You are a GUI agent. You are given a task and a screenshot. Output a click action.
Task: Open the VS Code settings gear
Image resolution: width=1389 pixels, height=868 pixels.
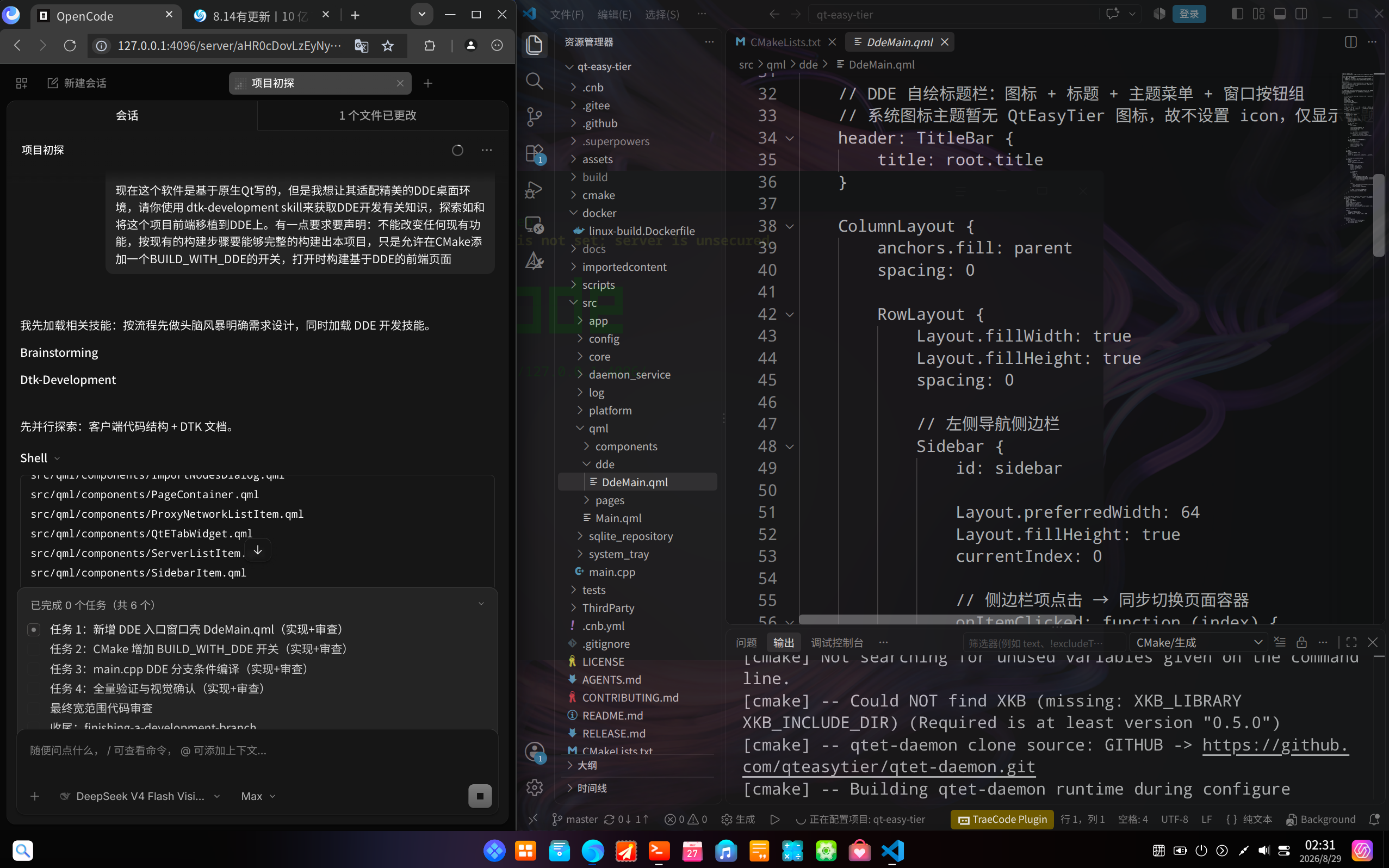pos(535,787)
